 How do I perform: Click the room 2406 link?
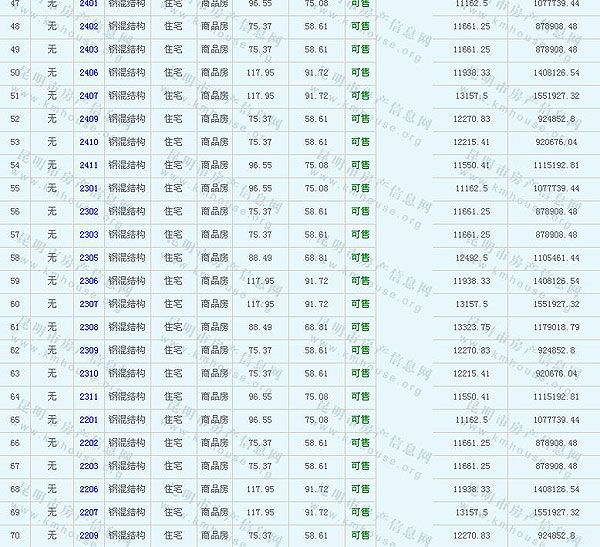point(89,72)
